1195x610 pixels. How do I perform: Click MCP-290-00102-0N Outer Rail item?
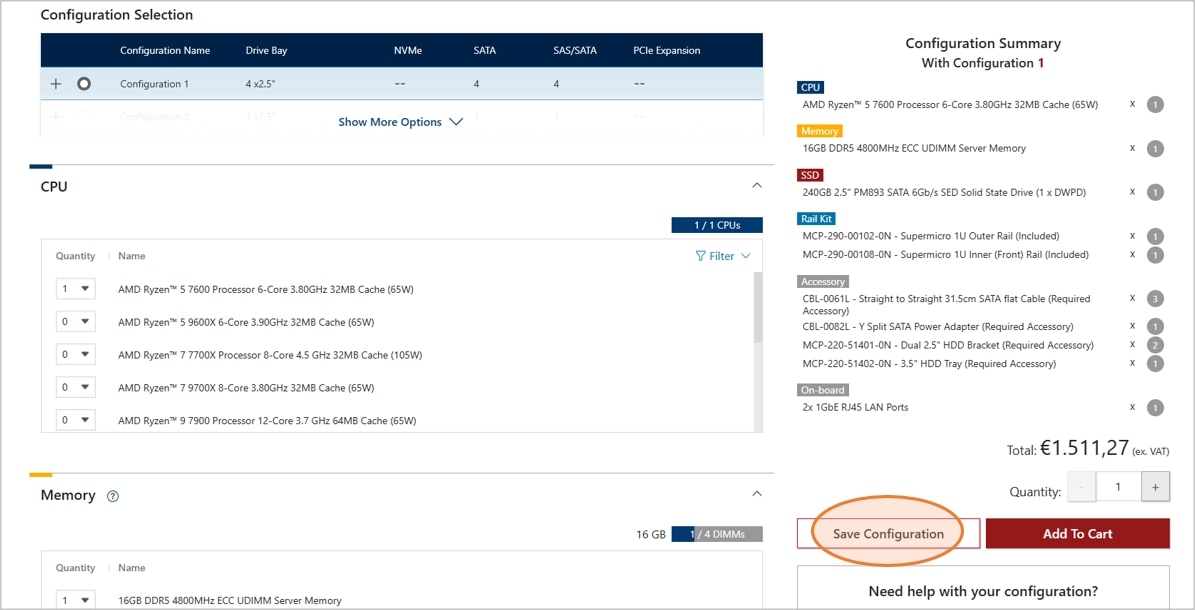931,236
